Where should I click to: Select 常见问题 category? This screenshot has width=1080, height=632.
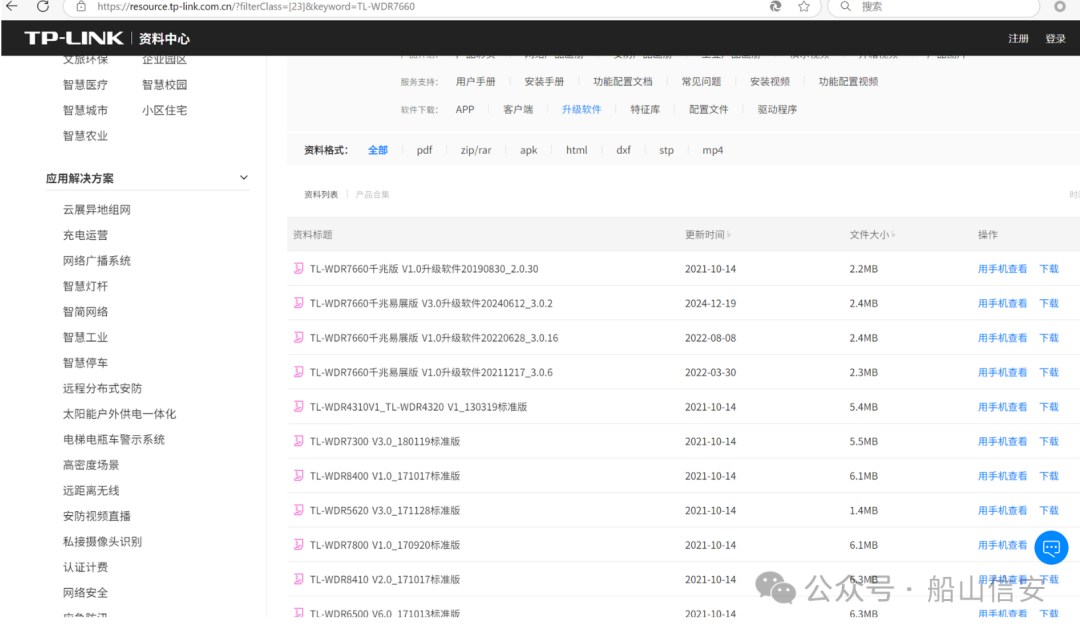[701, 81]
